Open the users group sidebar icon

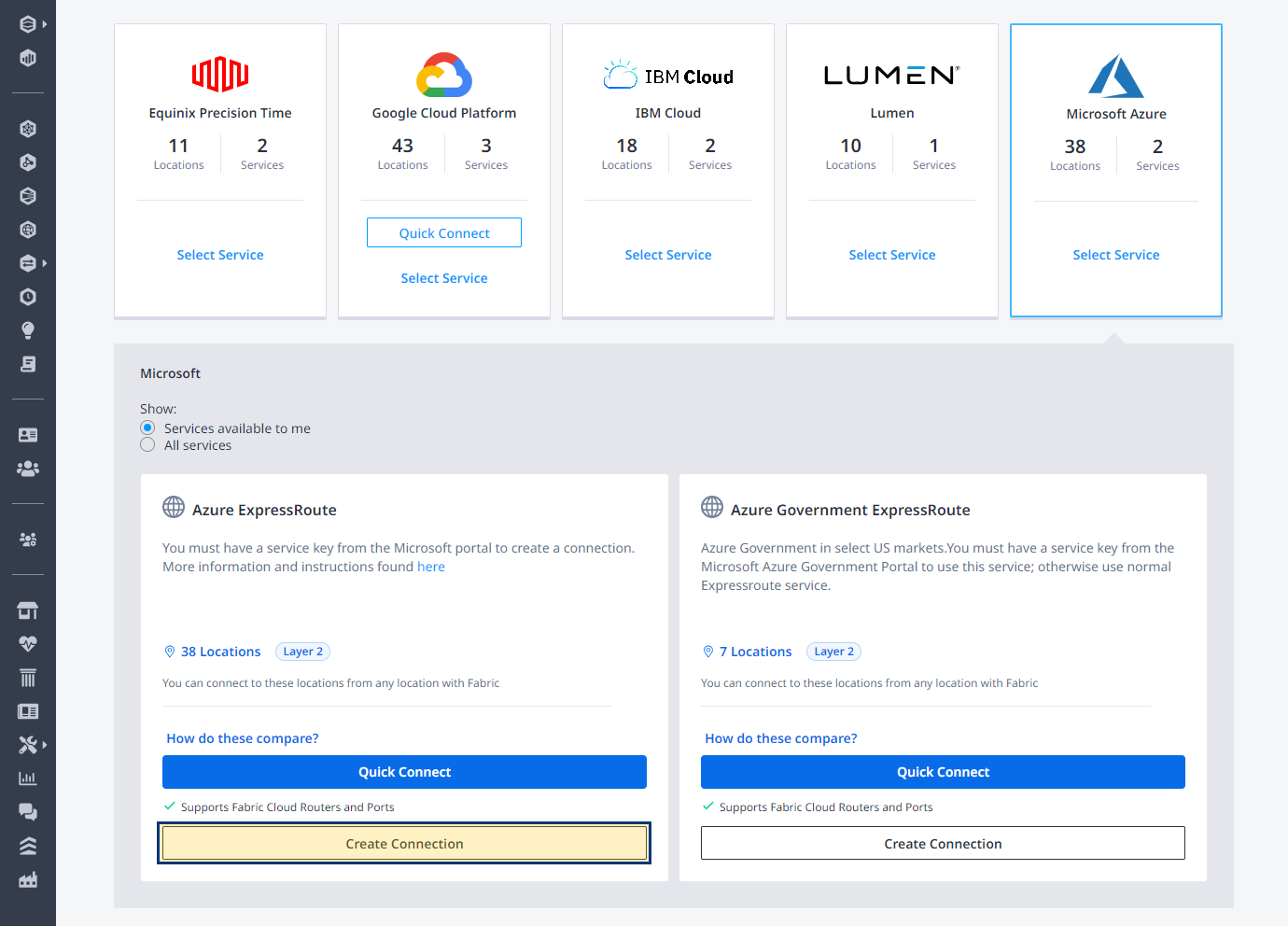click(28, 469)
